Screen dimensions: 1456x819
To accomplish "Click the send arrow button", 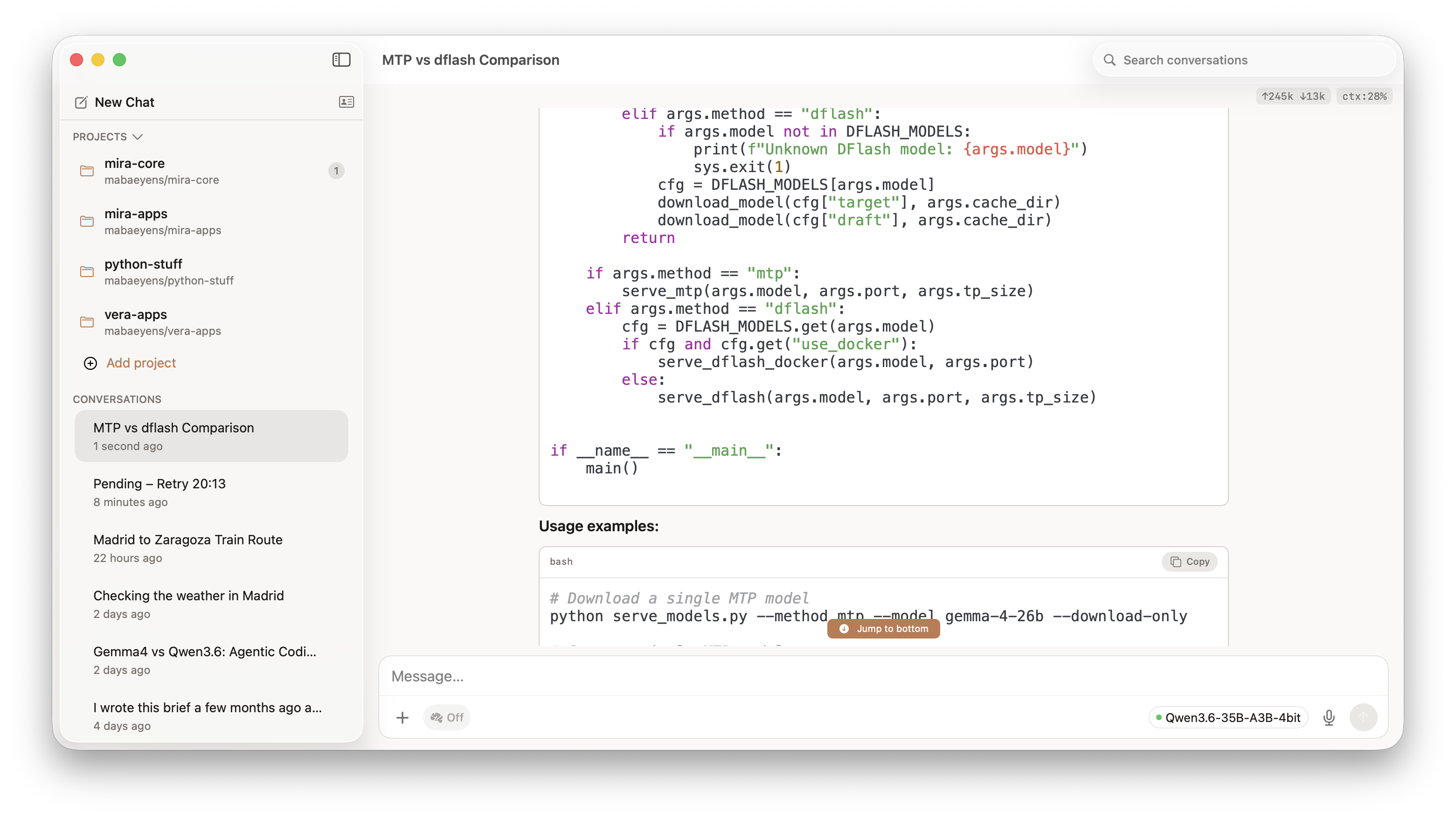I will click(x=1363, y=717).
